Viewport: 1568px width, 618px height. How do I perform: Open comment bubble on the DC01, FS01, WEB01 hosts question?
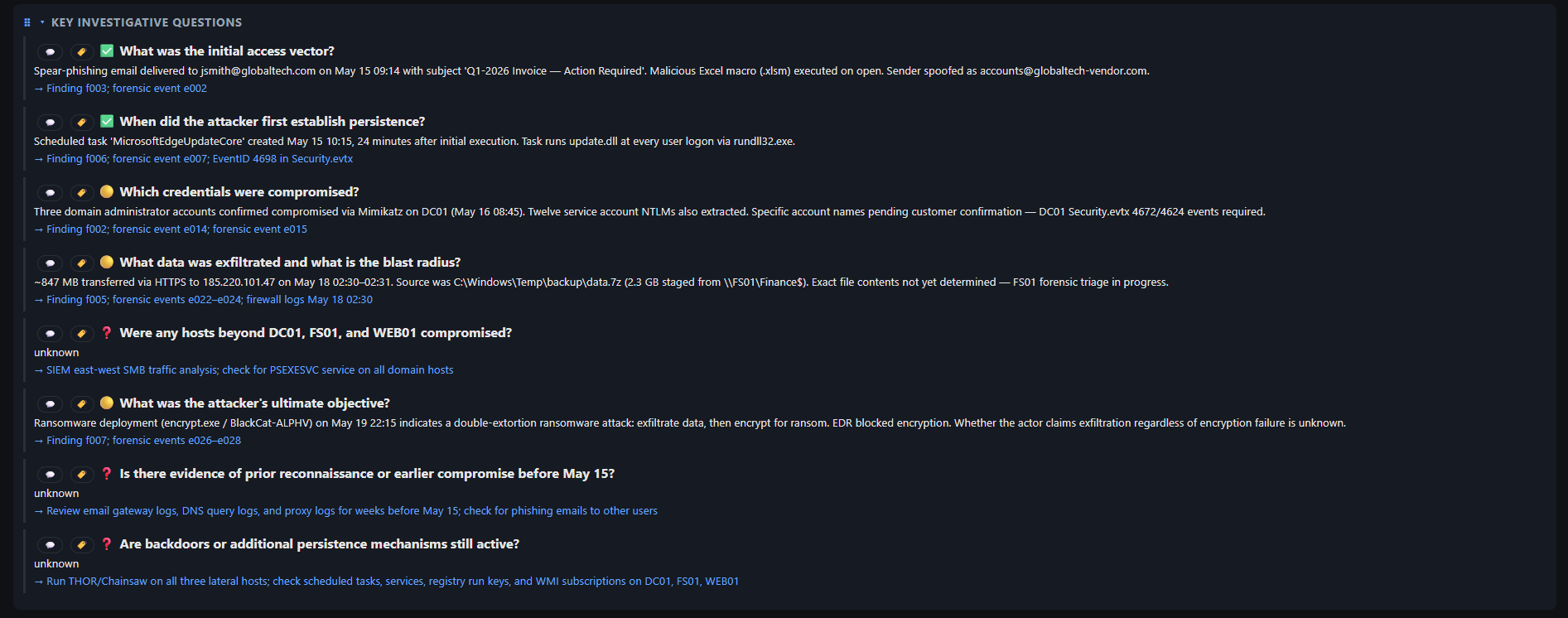click(x=50, y=333)
